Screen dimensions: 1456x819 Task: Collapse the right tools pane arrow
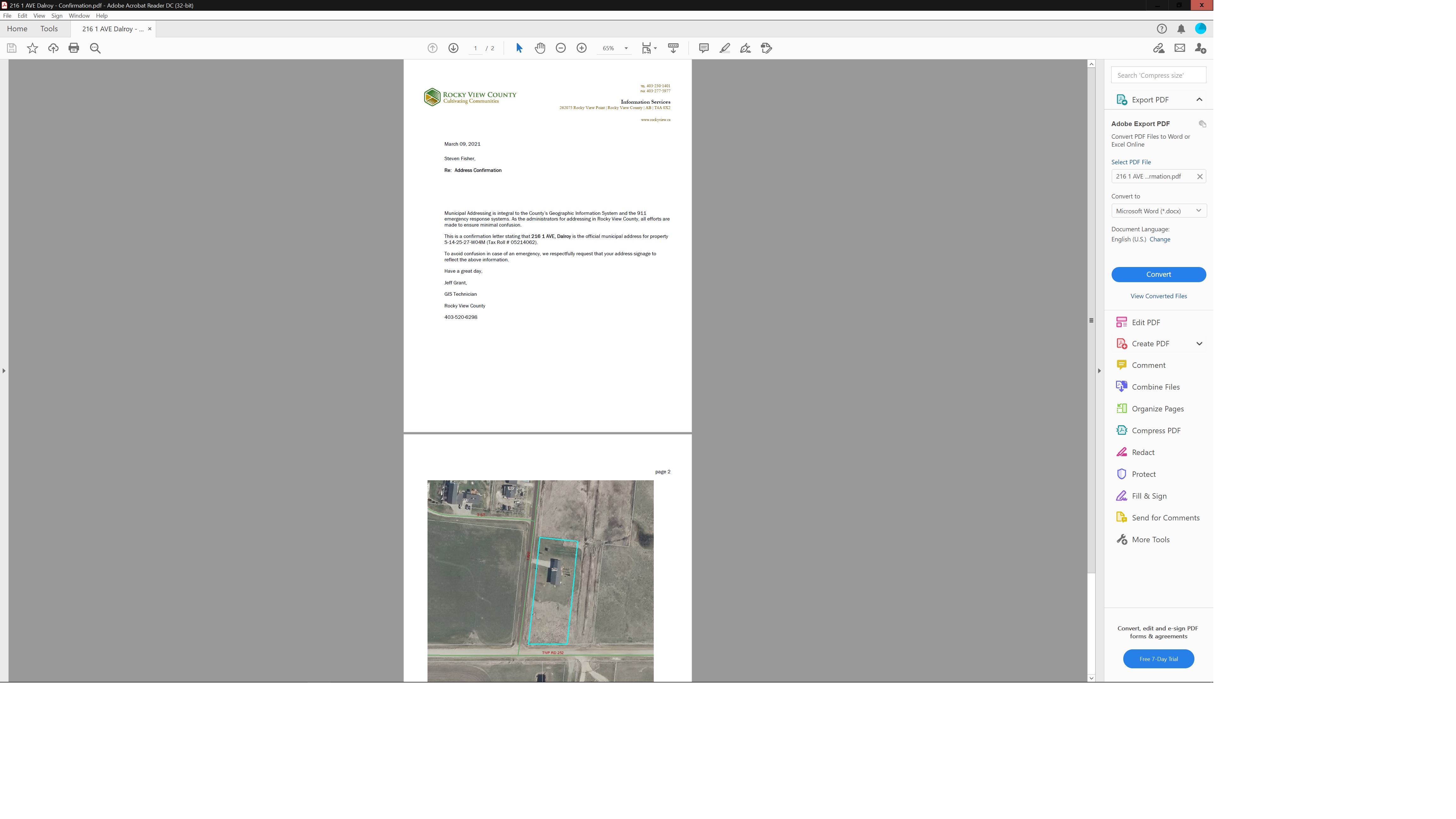tap(1099, 371)
